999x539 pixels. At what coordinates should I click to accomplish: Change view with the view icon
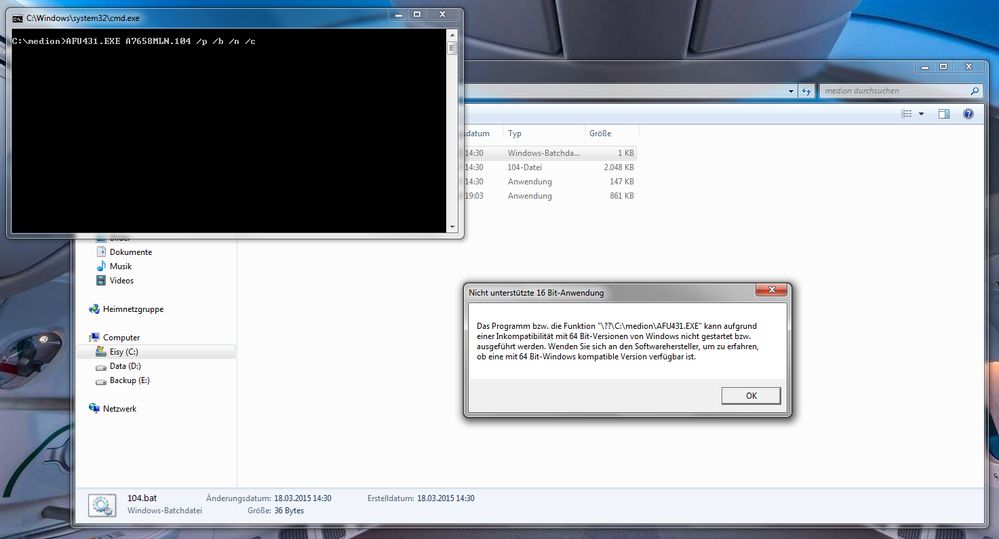point(906,114)
